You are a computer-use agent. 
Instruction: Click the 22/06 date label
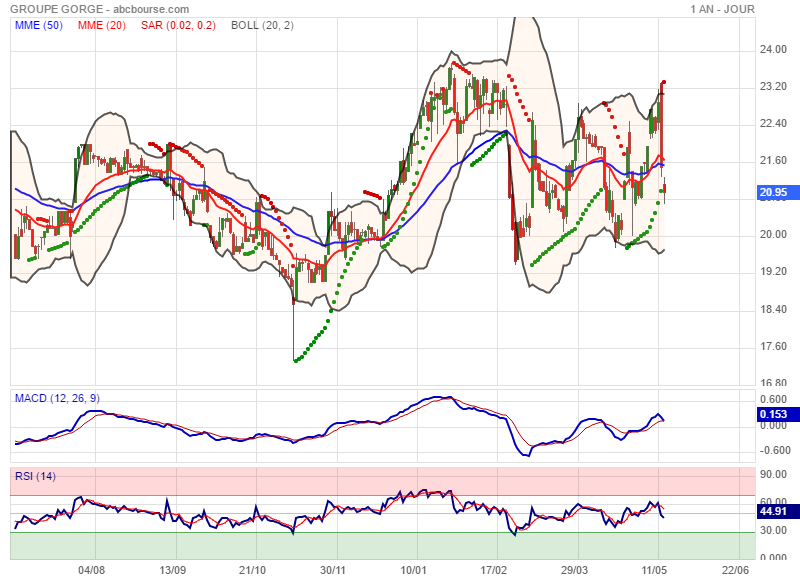point(736,570)
